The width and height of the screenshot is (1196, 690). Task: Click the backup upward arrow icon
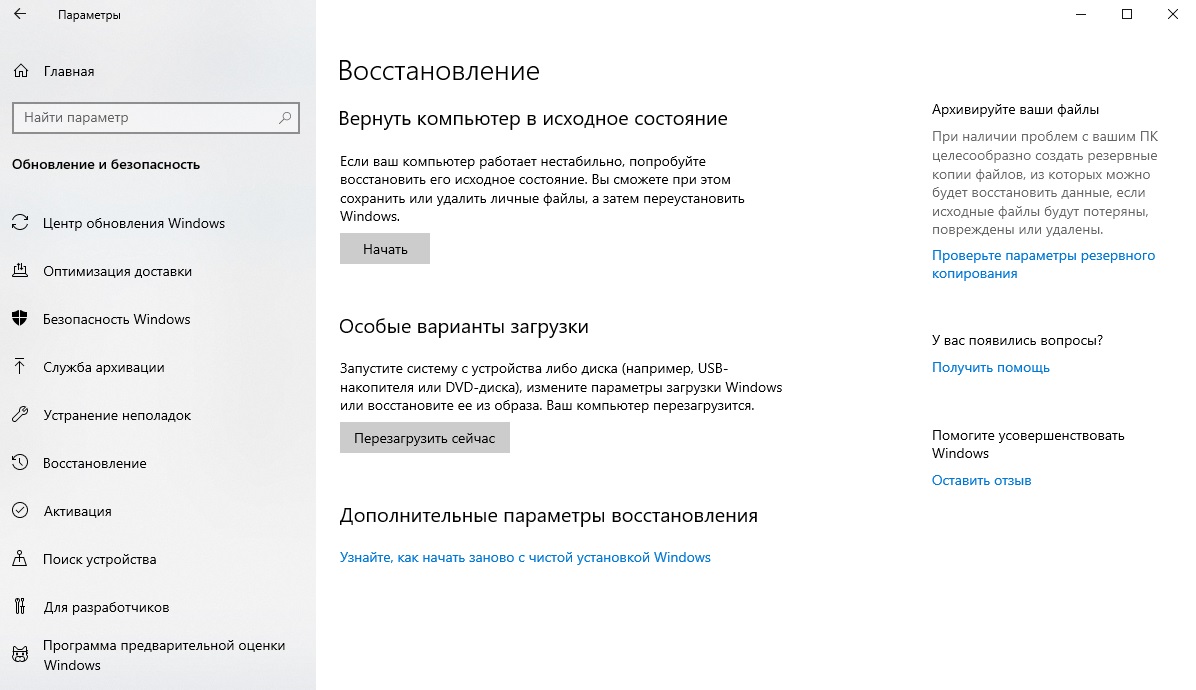point(20,367)
